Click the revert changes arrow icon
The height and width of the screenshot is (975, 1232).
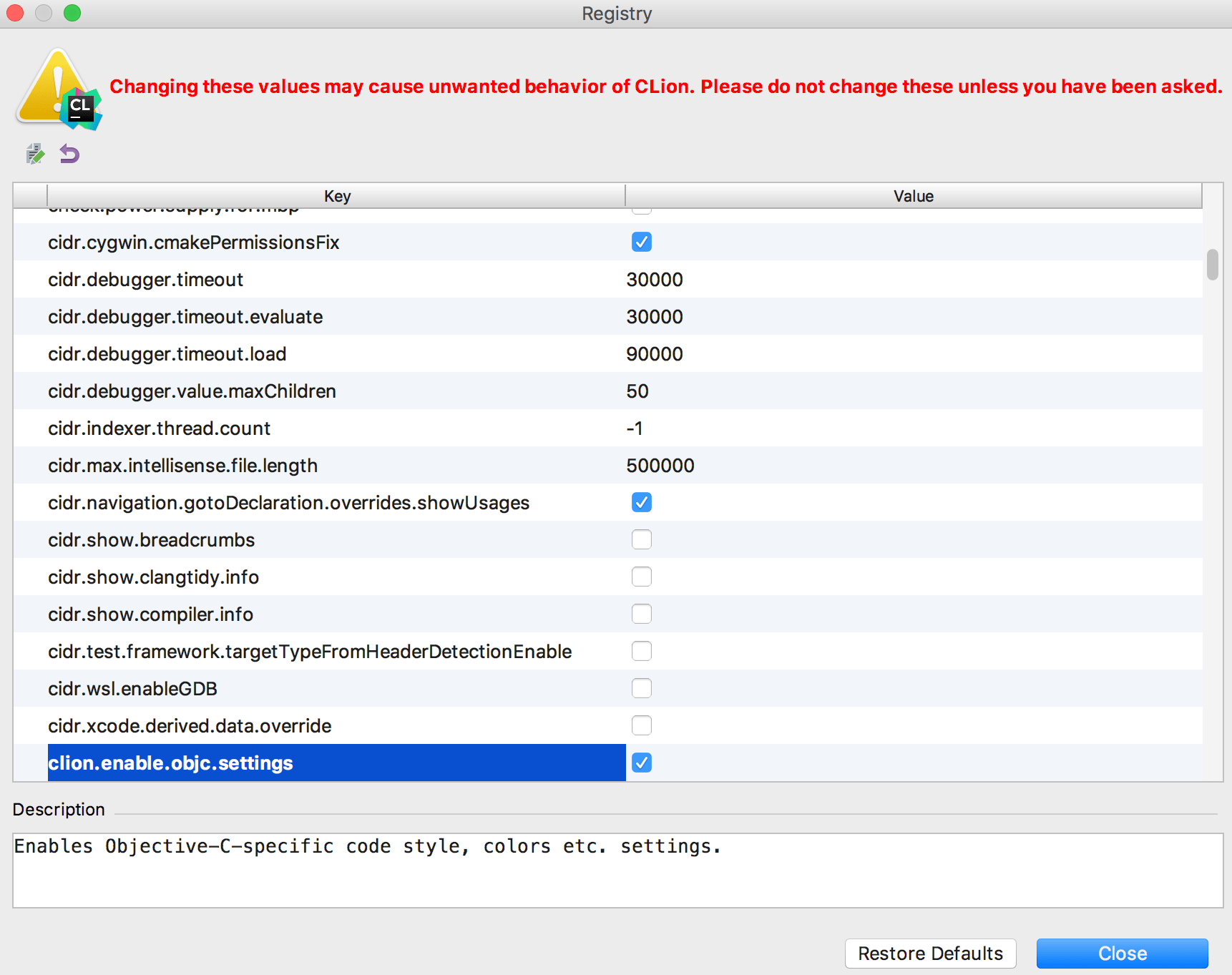coord(69,154)
